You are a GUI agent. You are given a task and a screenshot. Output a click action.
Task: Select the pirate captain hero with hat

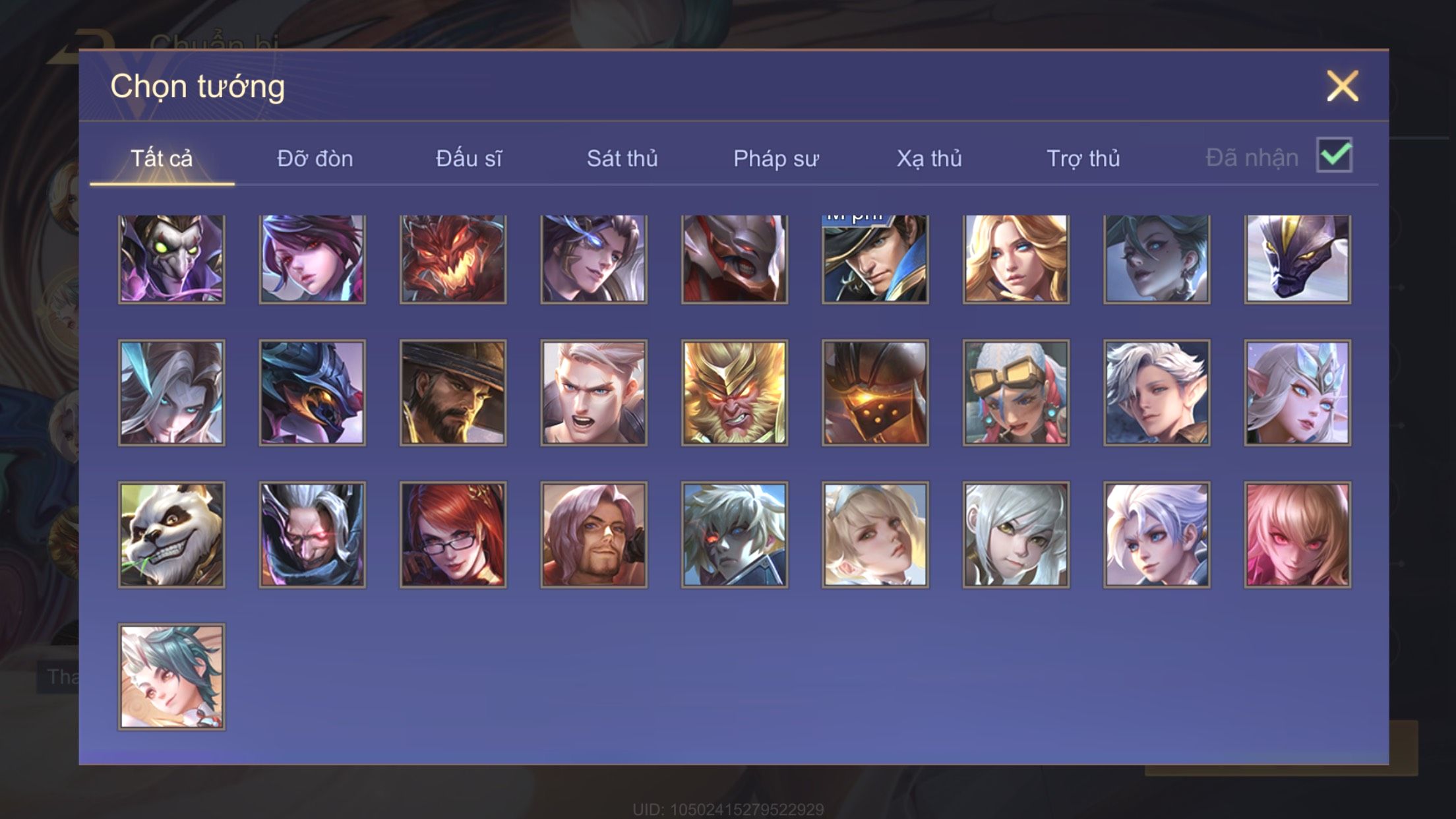[x=875, y=258]
